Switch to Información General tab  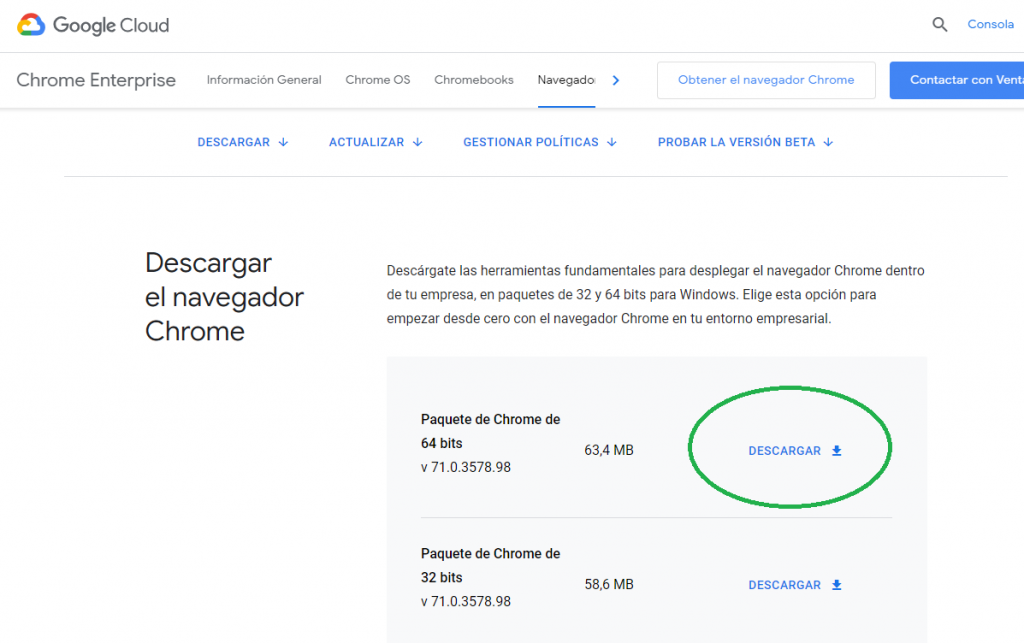pyautogui.click(x=264, y=80)
